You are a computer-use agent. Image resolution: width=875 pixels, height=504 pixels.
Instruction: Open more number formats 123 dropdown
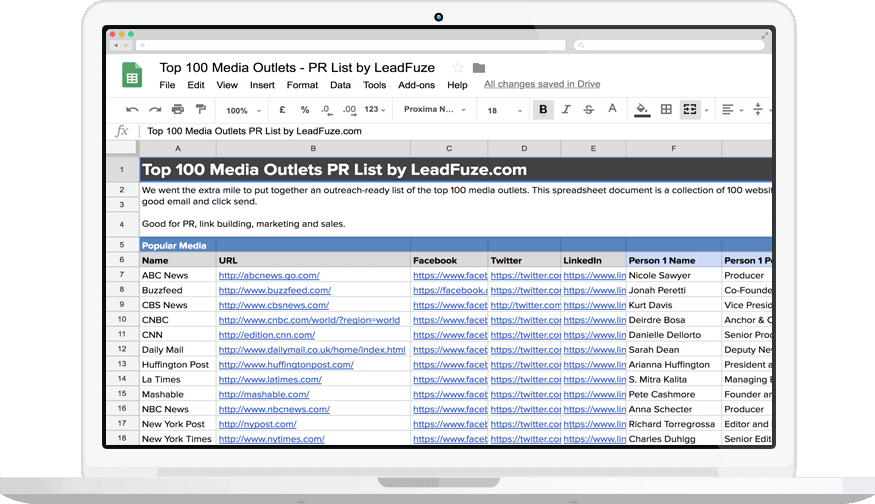tap(375, 109)
